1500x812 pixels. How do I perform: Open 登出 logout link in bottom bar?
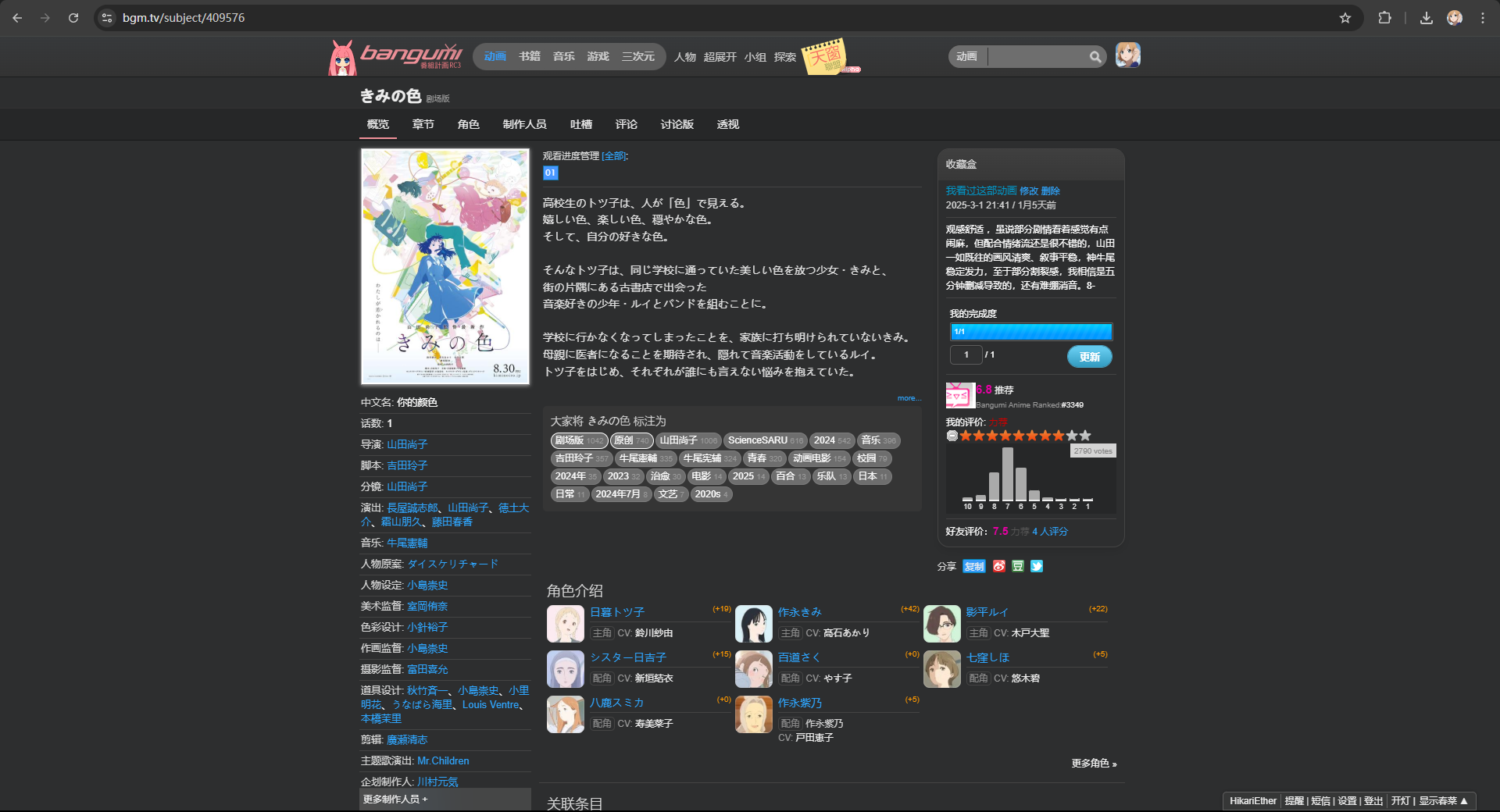click(x=1373, y=801)
